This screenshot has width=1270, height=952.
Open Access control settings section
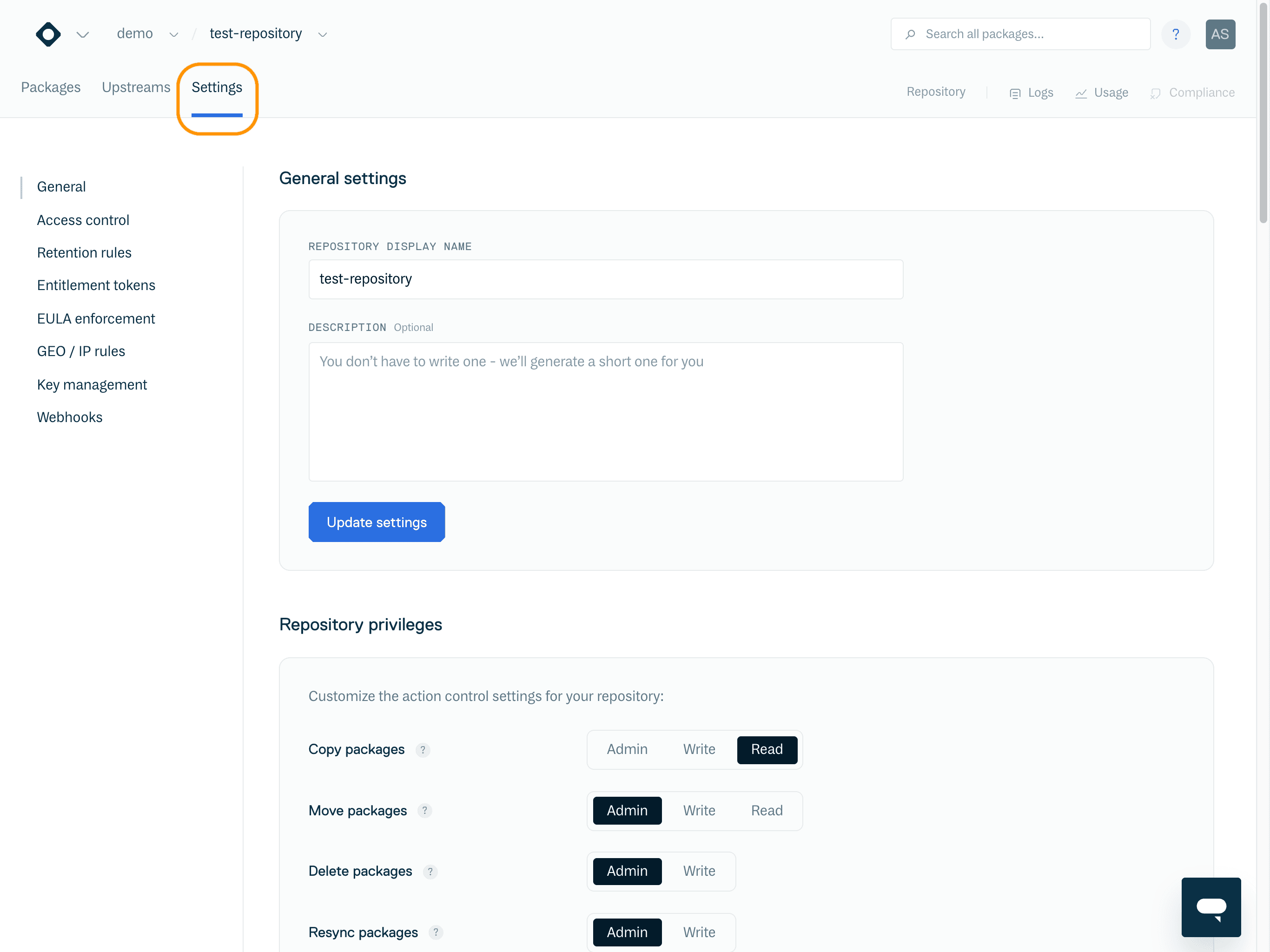click(x=83, y=220)
